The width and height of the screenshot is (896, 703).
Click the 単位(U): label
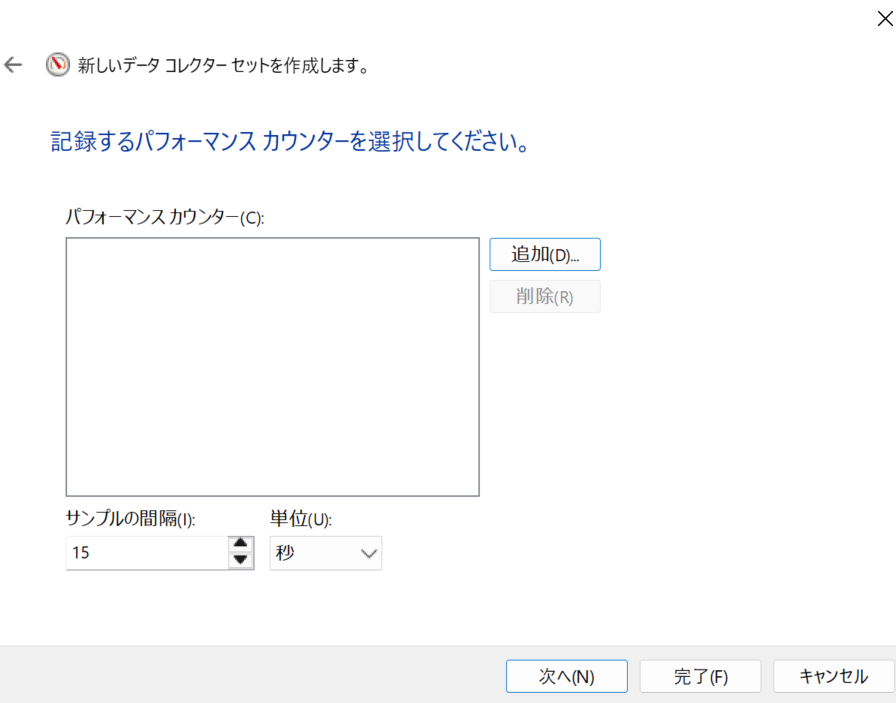(301, 518)
